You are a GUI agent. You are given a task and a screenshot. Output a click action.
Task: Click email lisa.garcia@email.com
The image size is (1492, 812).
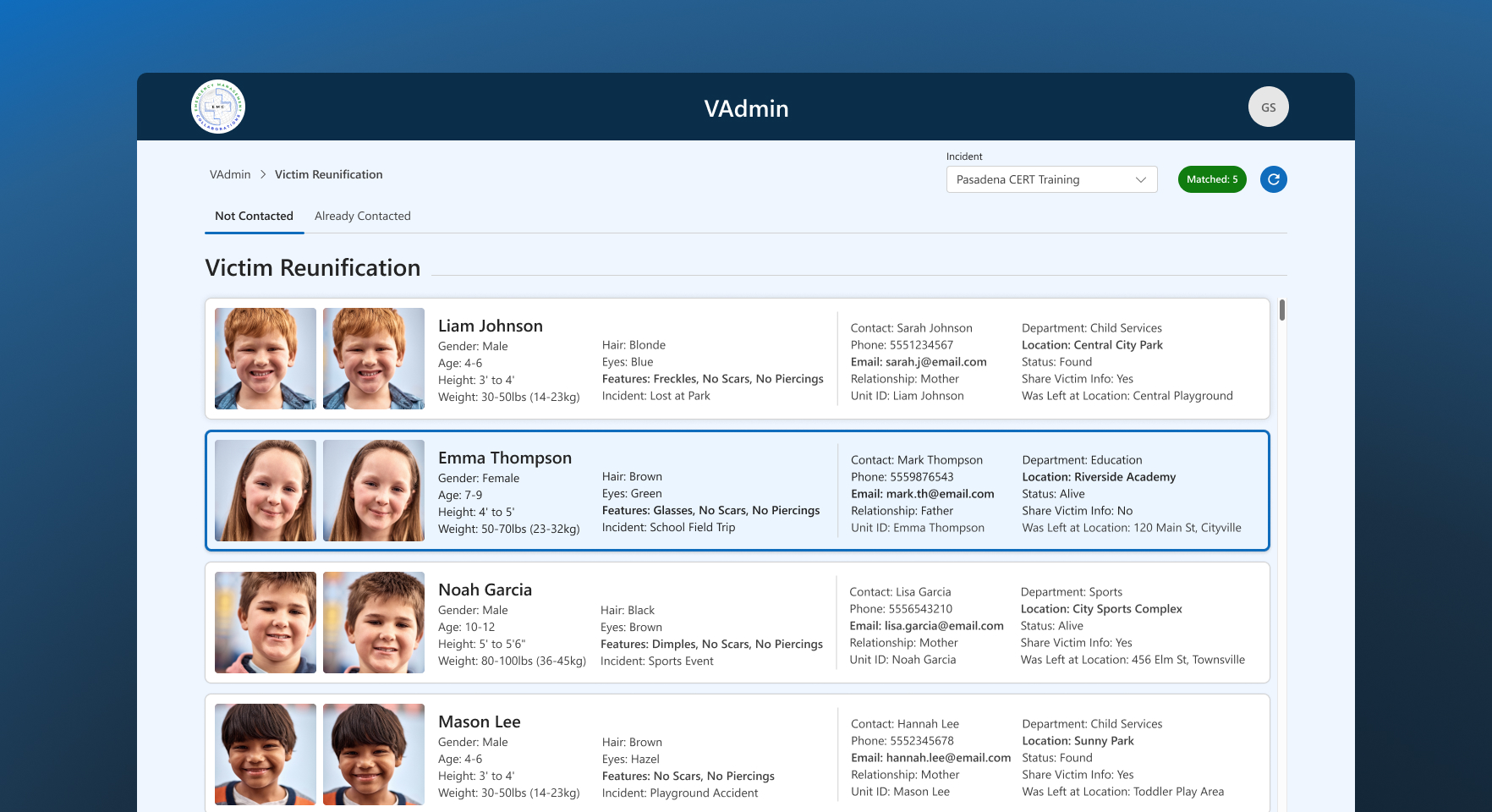(x=926, y=626)
